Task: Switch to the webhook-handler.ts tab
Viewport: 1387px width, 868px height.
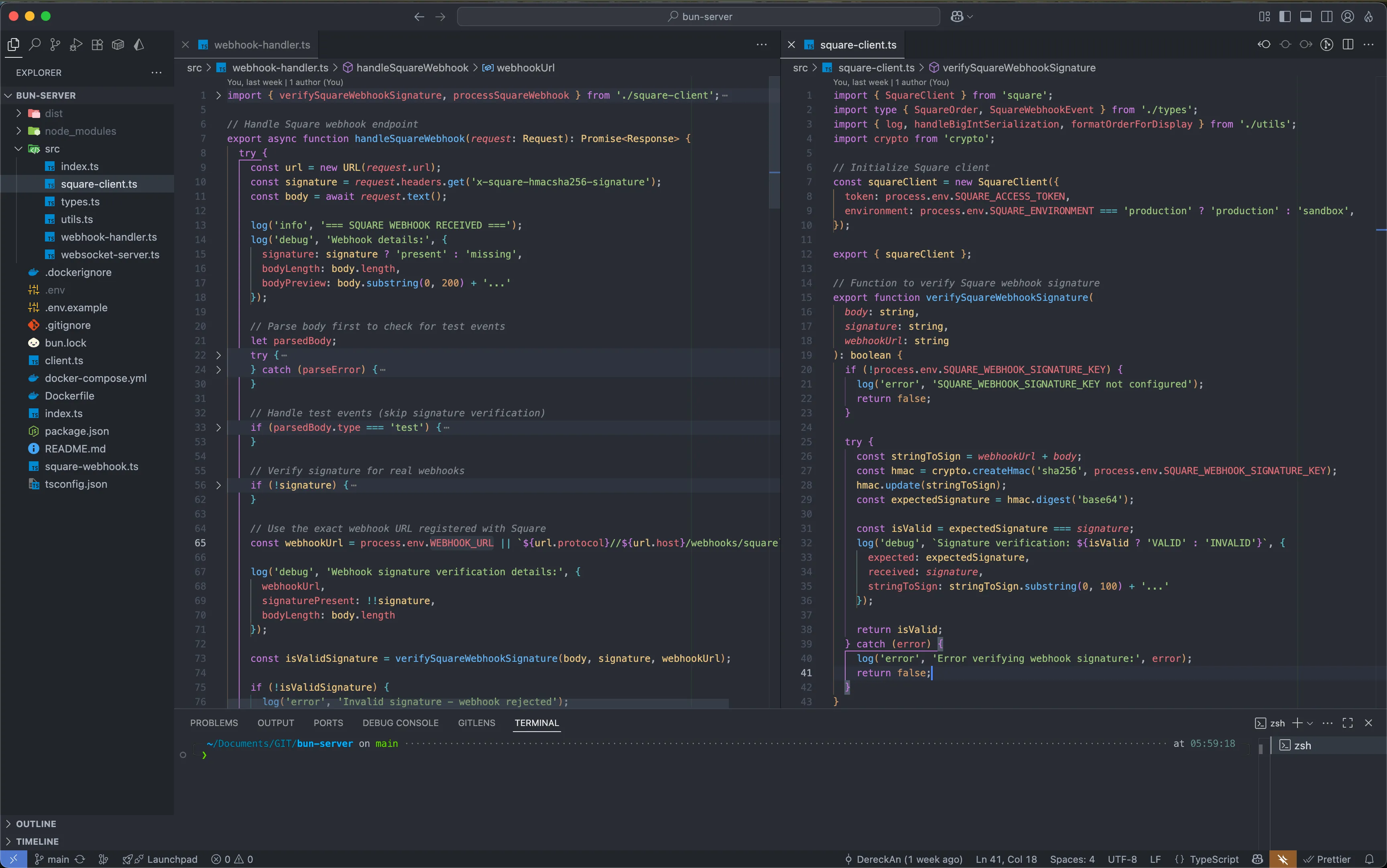Action: 262,44
